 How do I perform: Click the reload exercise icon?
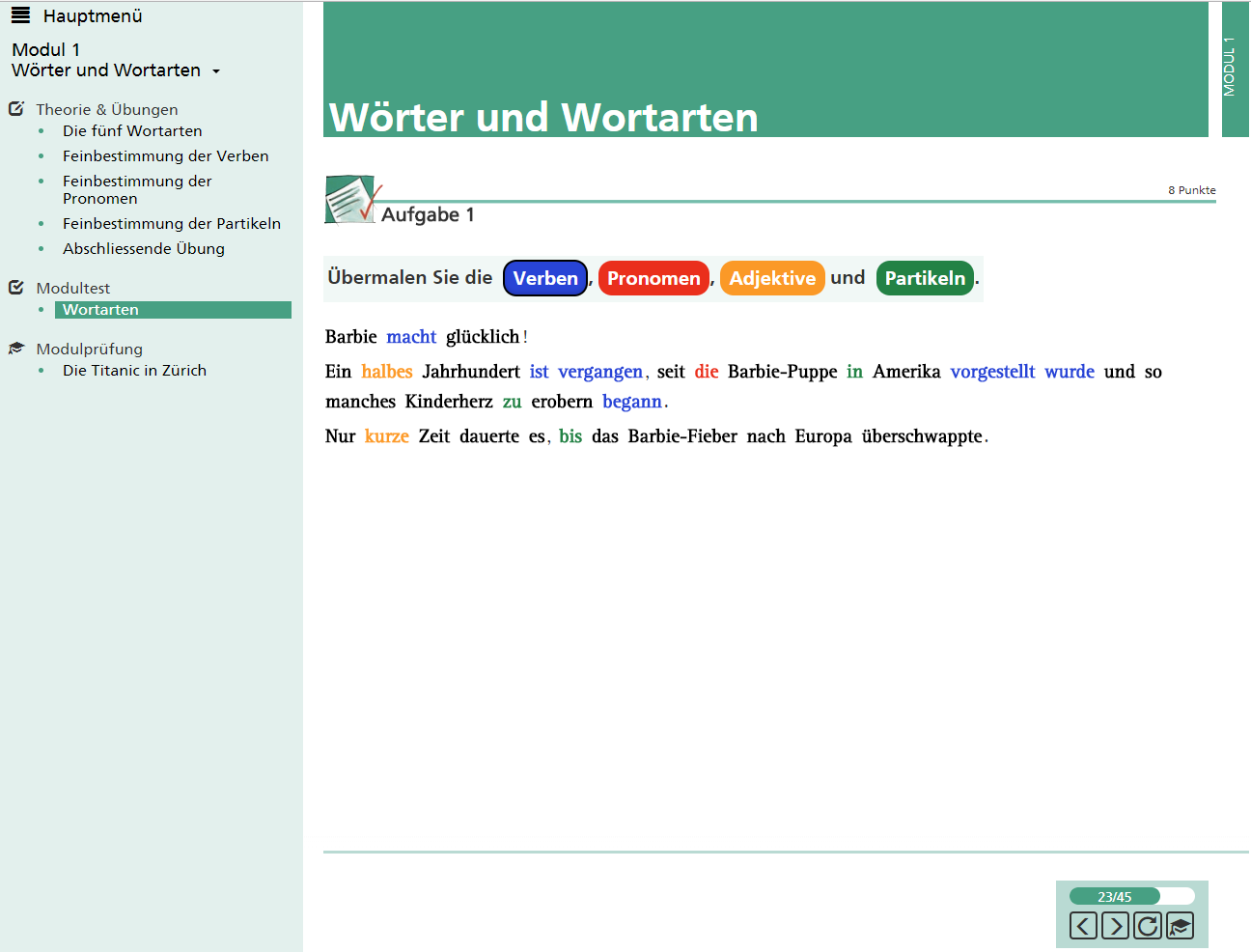coord(1147,926)
